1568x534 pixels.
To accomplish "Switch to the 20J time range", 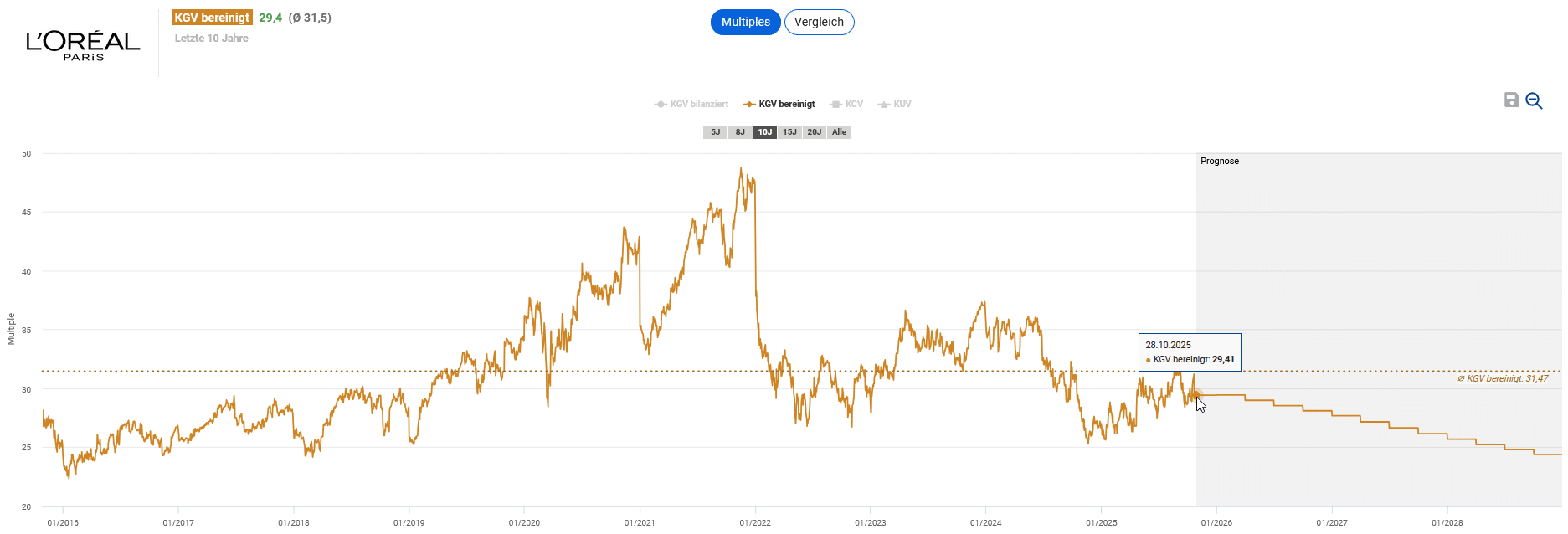I will [x=814, y=132].
